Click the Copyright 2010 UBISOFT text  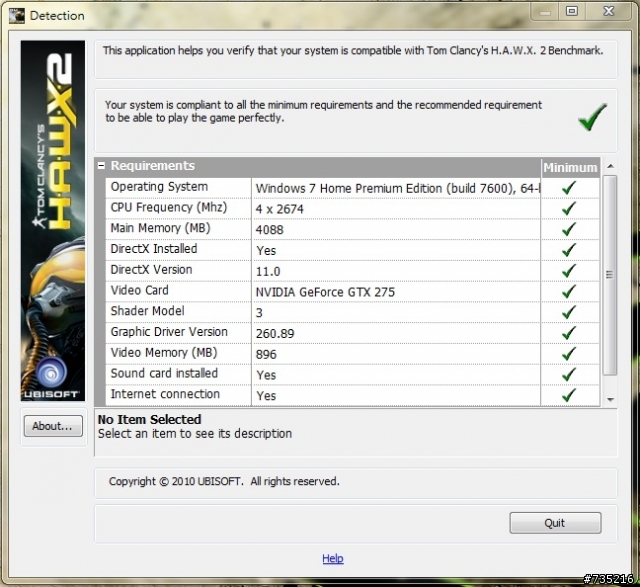pyautogui.click(x=224, y=481)
